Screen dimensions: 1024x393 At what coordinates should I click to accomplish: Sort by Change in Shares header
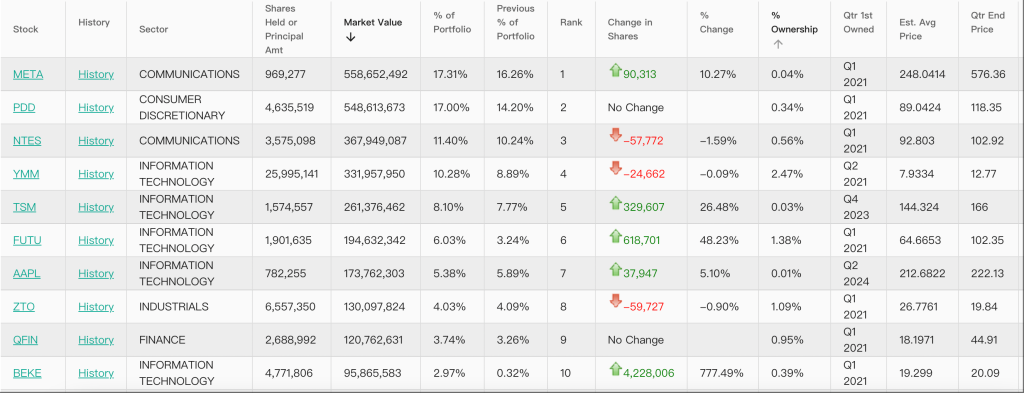point(630,29)
